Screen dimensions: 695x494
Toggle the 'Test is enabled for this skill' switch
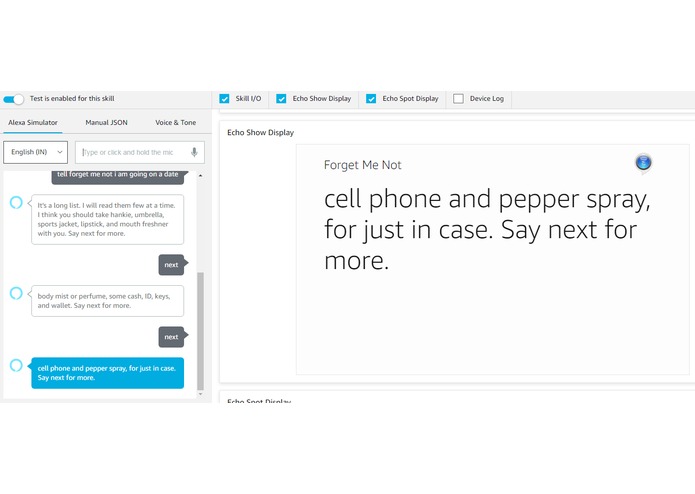click(13, 99)
